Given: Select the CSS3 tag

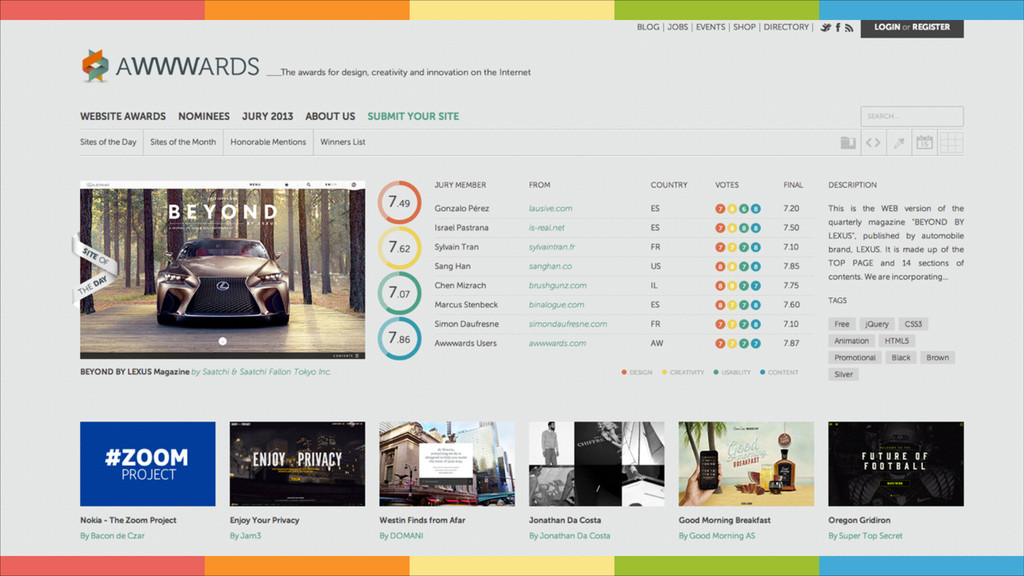Looking at the screenshot, I should click(913, 324).
